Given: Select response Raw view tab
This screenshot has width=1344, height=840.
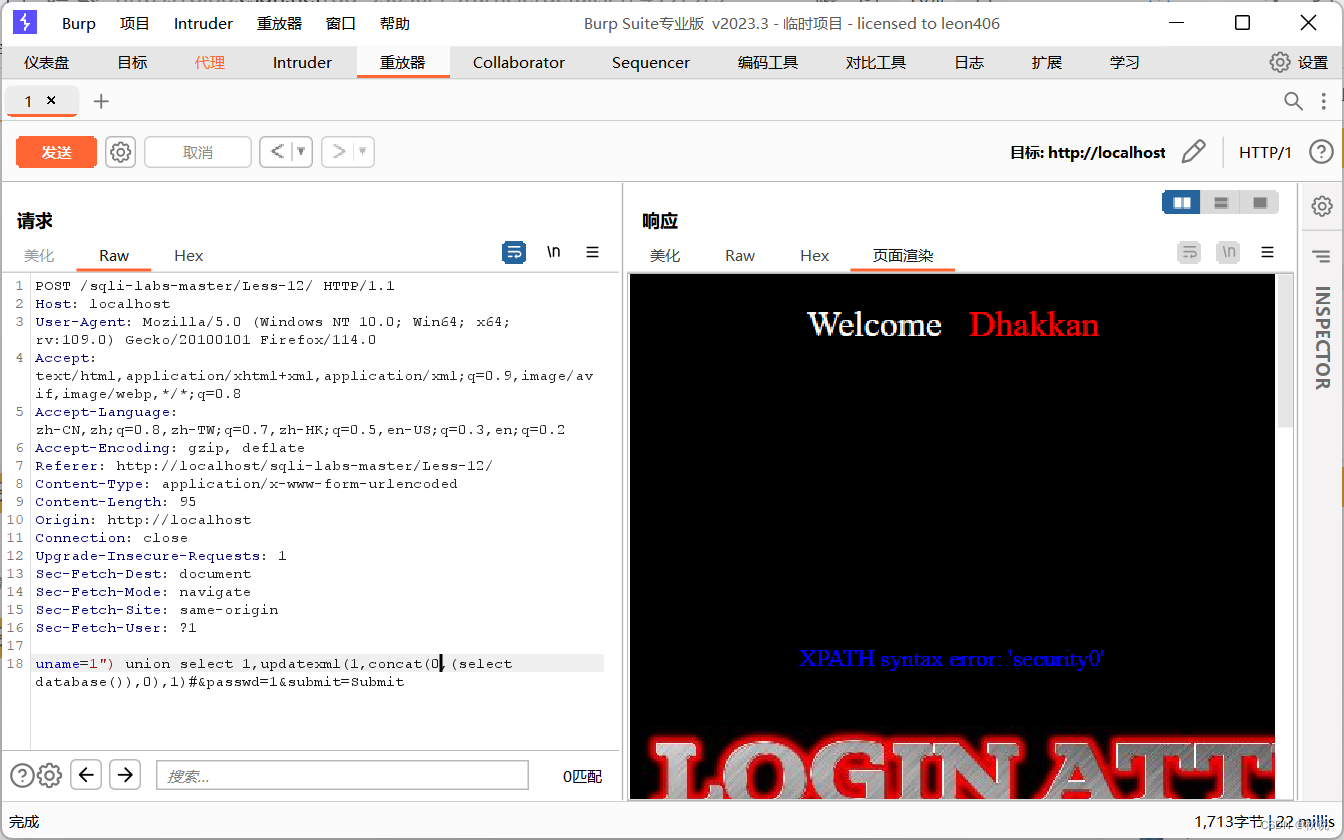Looking at the screenshot, I should [740, 255].
